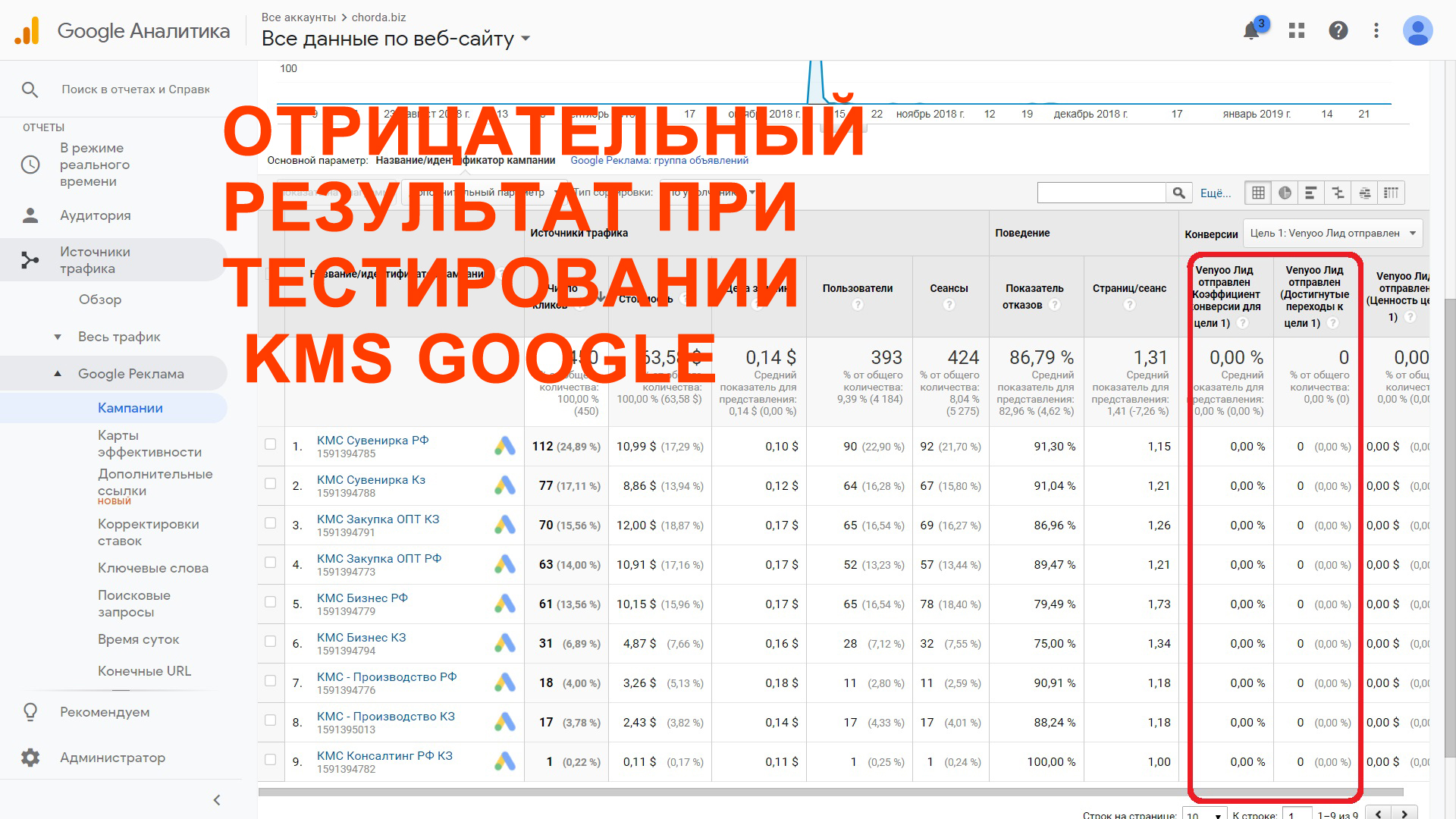Click the table search input field

click(x=1101, y=193)
